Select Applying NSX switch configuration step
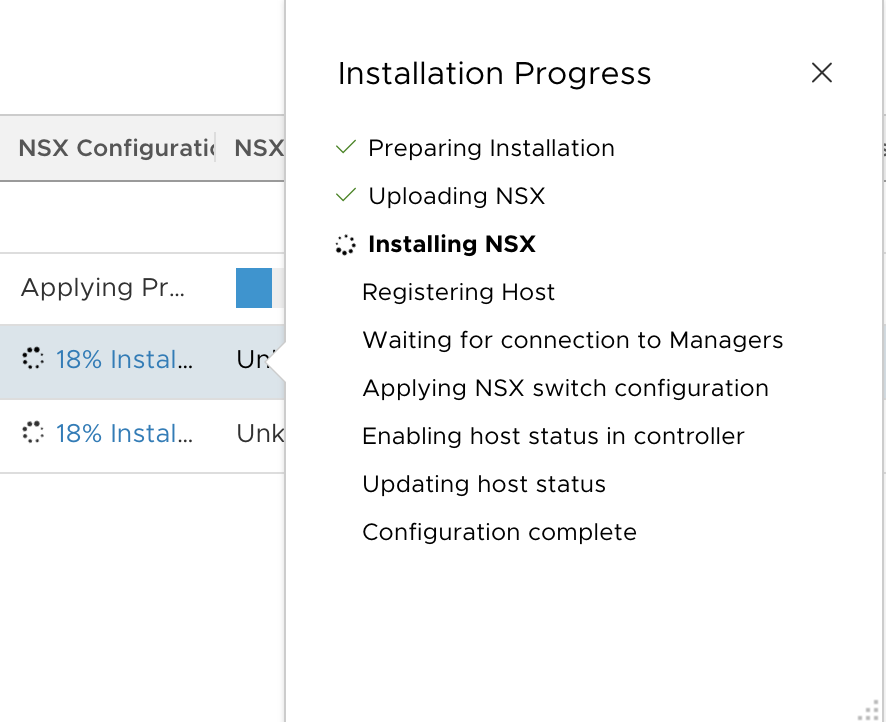The height and width of the screenshot is (722, 886). [x=565, y=388]
